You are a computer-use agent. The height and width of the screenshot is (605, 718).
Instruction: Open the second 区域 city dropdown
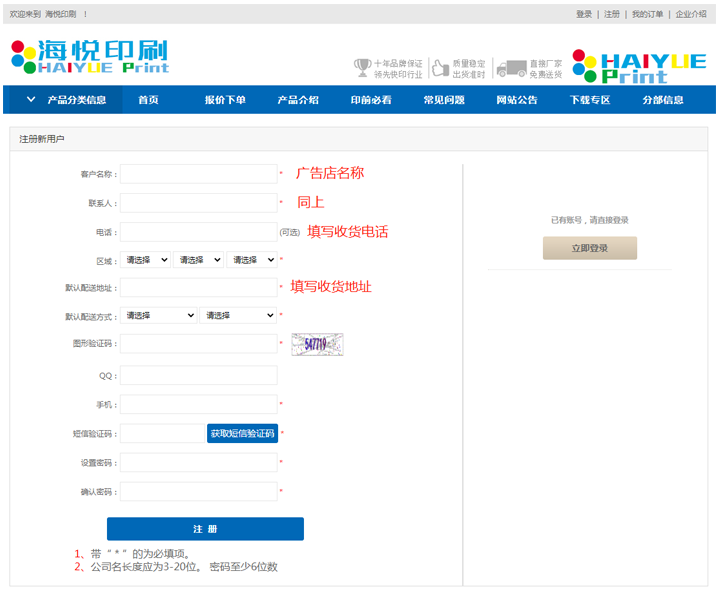199,260
